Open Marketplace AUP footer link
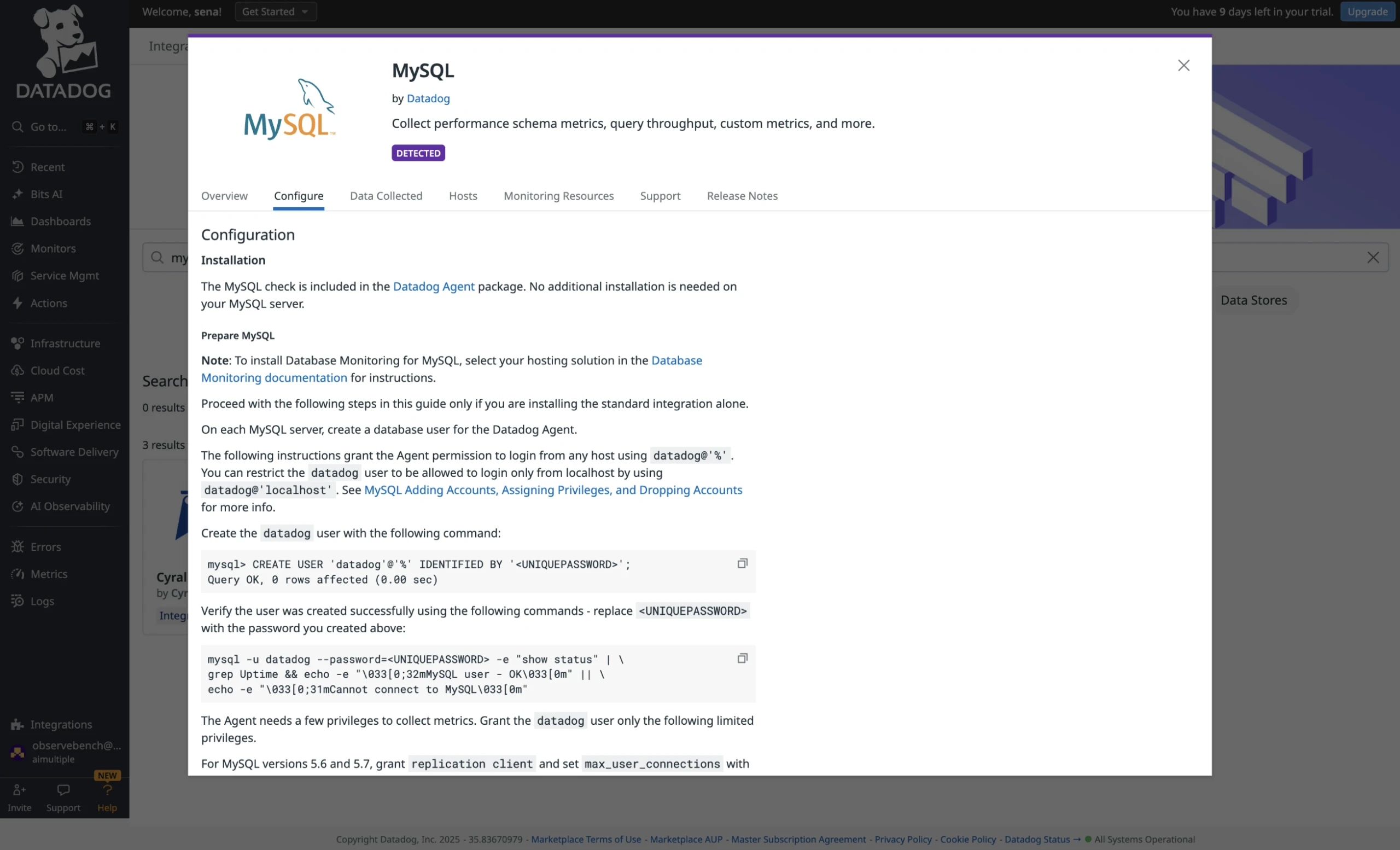Image resolution: width=1400 pixels, height=850 pixels. 686,839
